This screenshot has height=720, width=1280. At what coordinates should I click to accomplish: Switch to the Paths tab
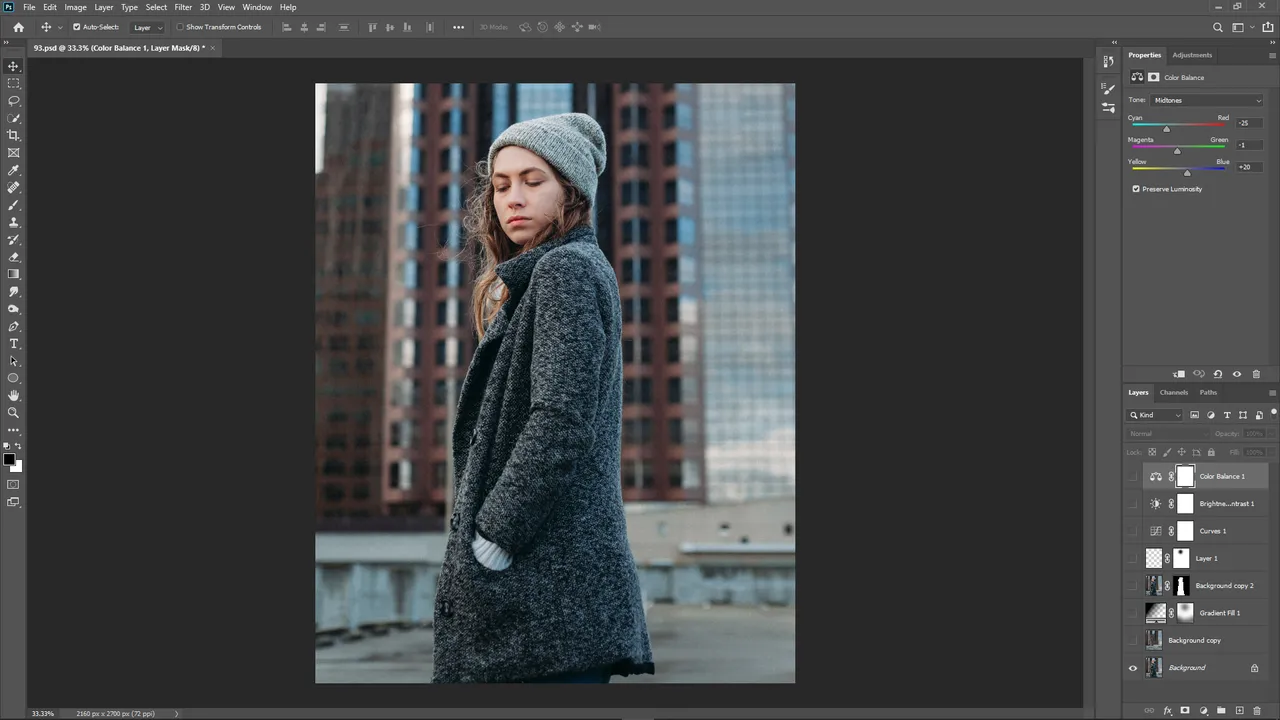(1208, 393)
